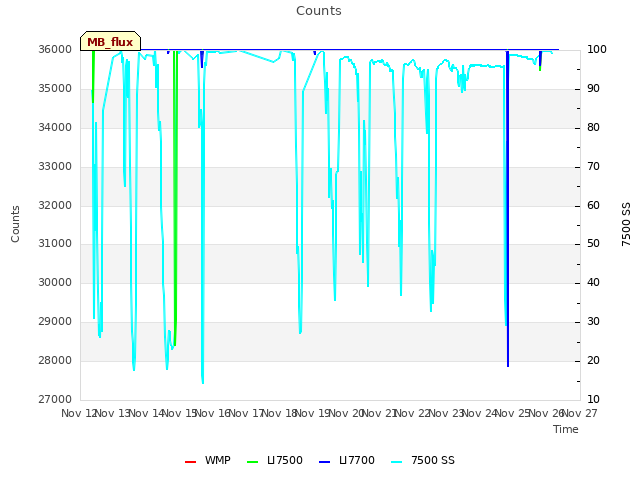Screen dimensions: 640x480
Task: Click the Nov 14 date label
Action: 146,413
